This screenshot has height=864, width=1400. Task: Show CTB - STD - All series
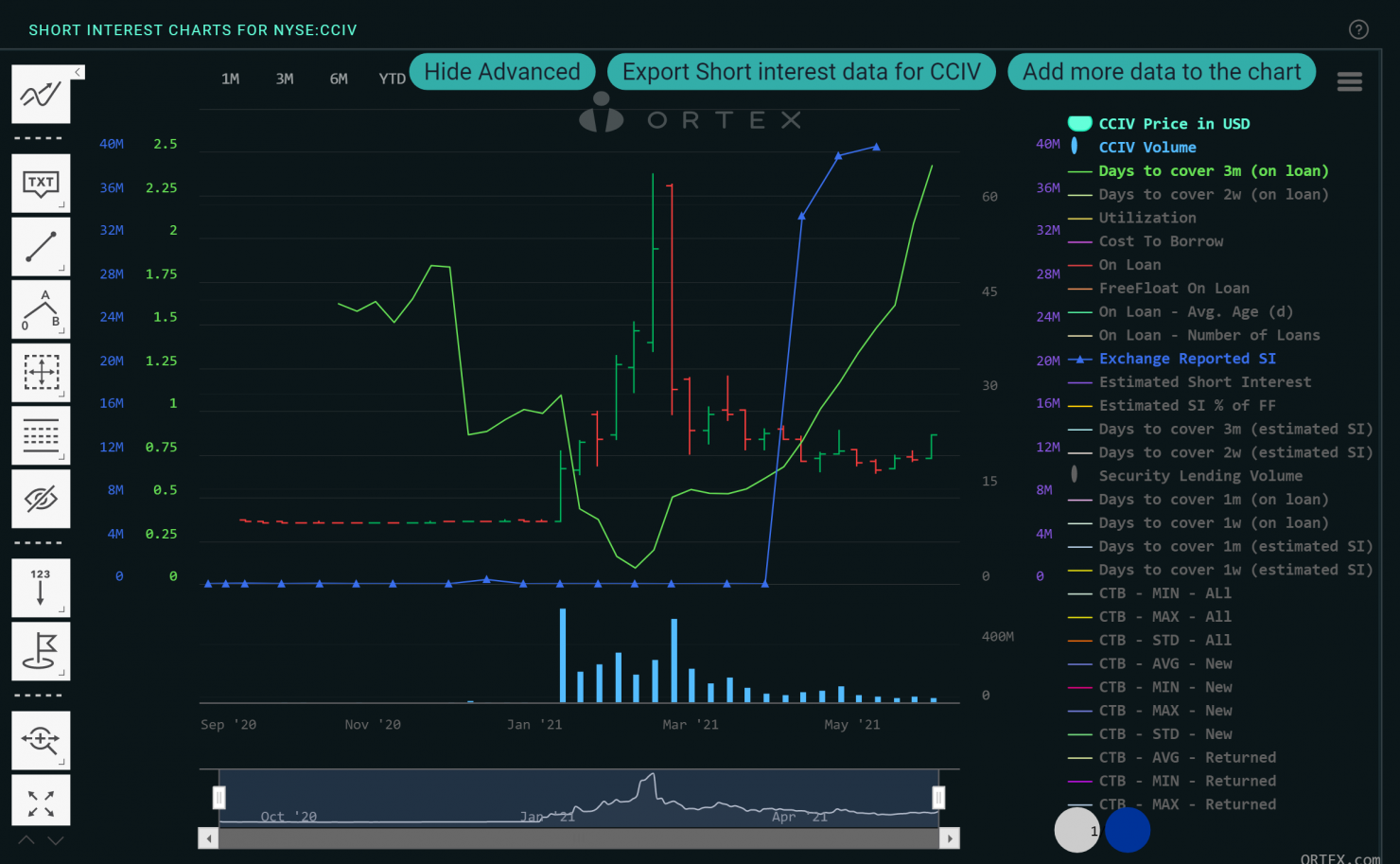pyautogui.click(x=1150, y=640)
